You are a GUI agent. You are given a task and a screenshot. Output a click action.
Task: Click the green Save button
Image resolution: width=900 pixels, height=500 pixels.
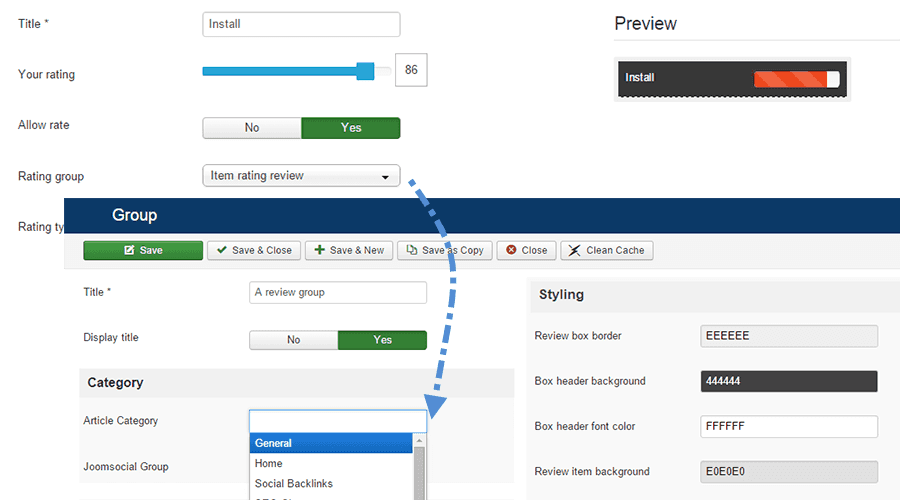[x=143, y=250]
